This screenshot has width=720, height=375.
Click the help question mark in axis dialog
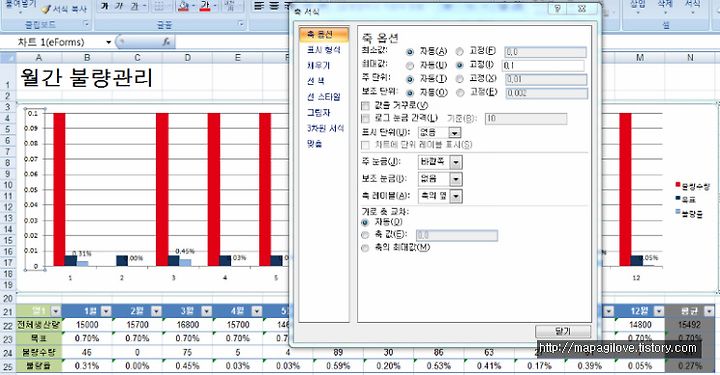point(557,9)
